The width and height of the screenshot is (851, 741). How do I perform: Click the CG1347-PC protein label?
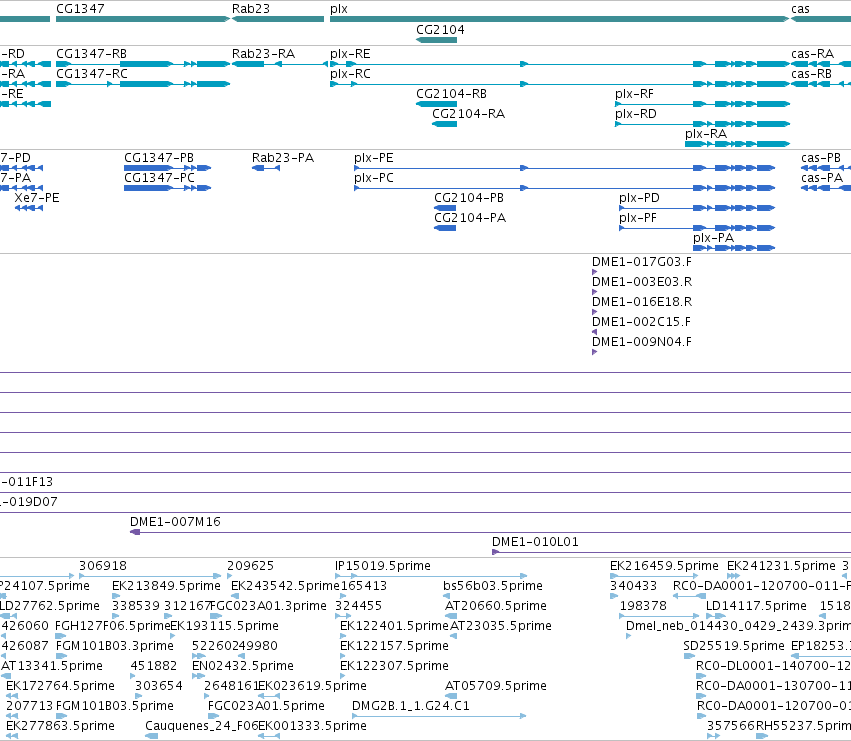click(x=159, y=178)
